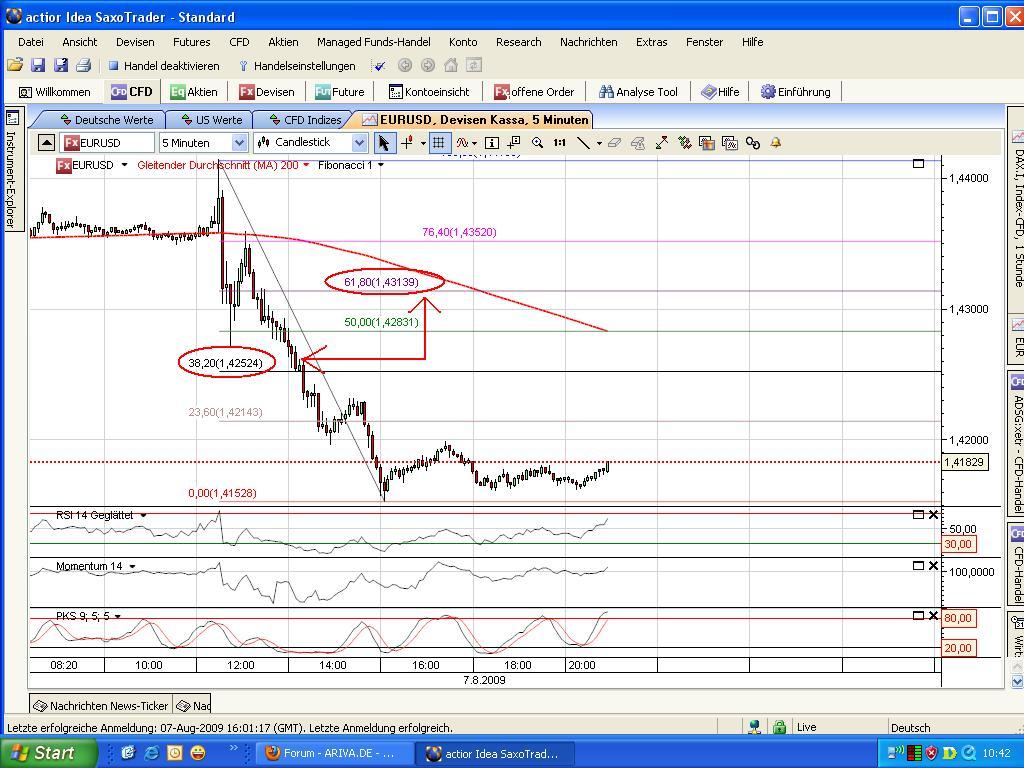Collapse the RSI 14 Geglättet indicator panel
The height and width of the screenshot is (768, 1024).
tap(918, 514)
